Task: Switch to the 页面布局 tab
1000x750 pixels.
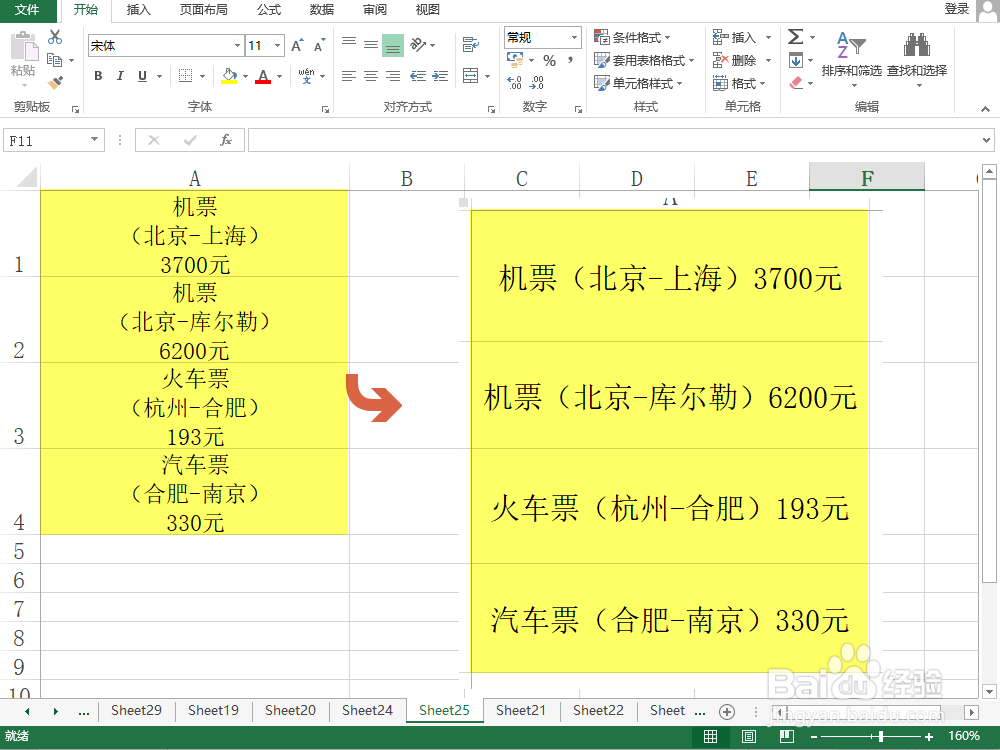Action: pos(203,10)
